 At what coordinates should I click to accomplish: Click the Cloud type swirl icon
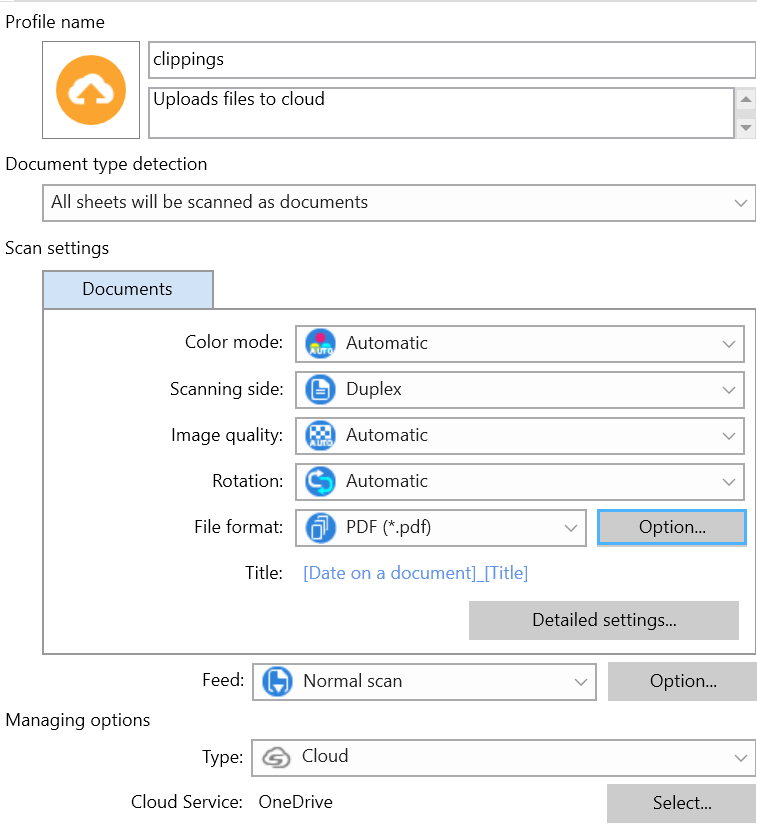point(276,758)
